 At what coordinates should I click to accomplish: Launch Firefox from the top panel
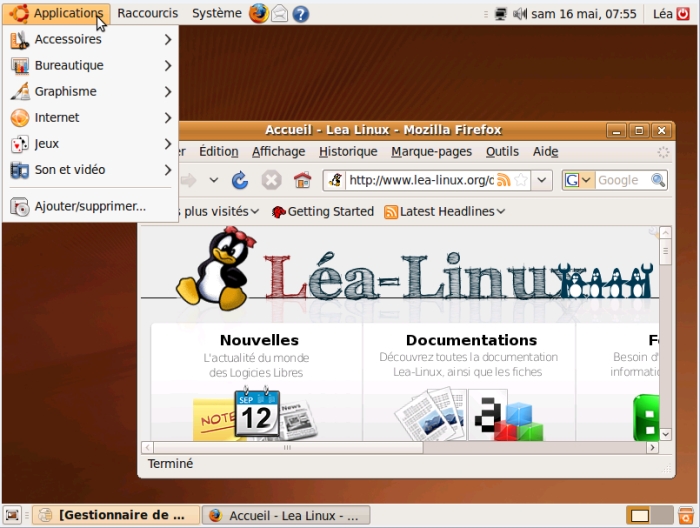click(259, 13)
